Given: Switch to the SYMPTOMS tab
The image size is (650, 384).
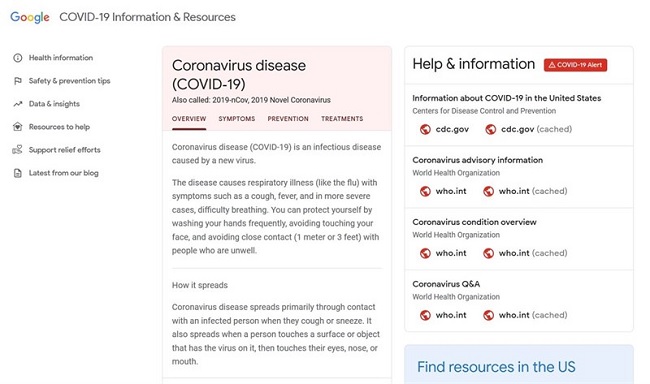Looking at the screenshot, I should 237,119.
